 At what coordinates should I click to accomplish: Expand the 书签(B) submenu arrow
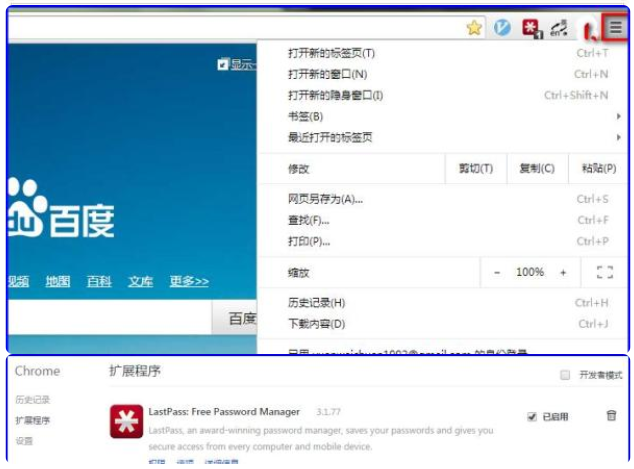pyautogui.click(x=618, y=116)
